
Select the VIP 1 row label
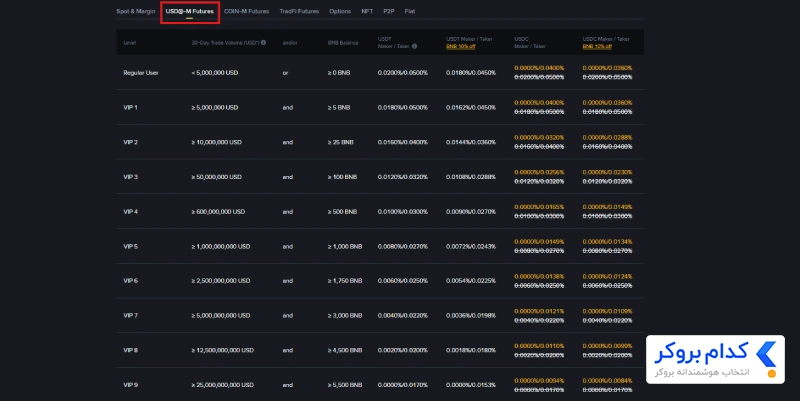(131, 108)
